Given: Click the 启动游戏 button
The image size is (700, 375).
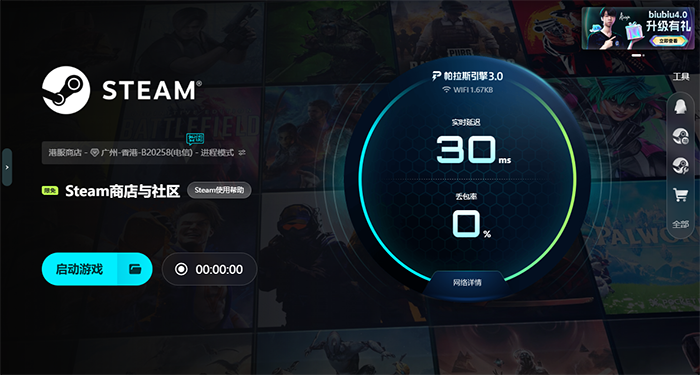Looking at the screenshot, I should point(79,269).
